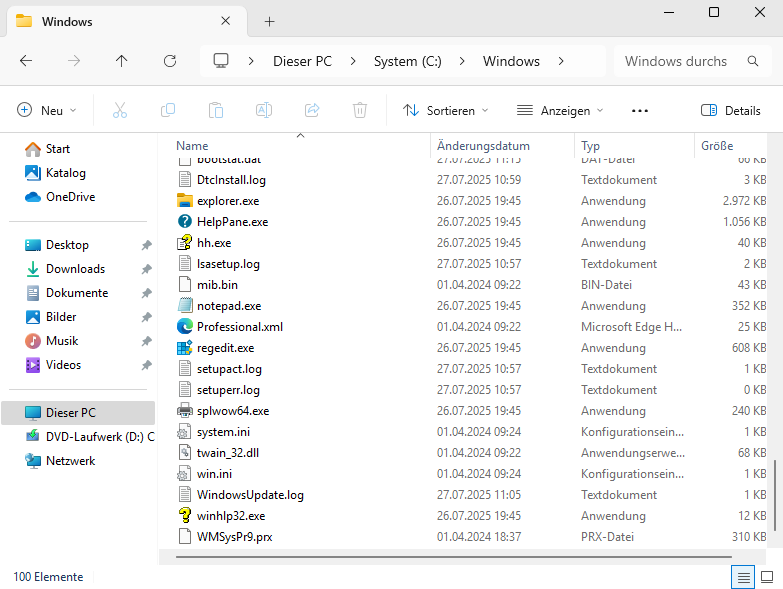
Task: Click the Delete trash can icon
Action: point(360,110)
